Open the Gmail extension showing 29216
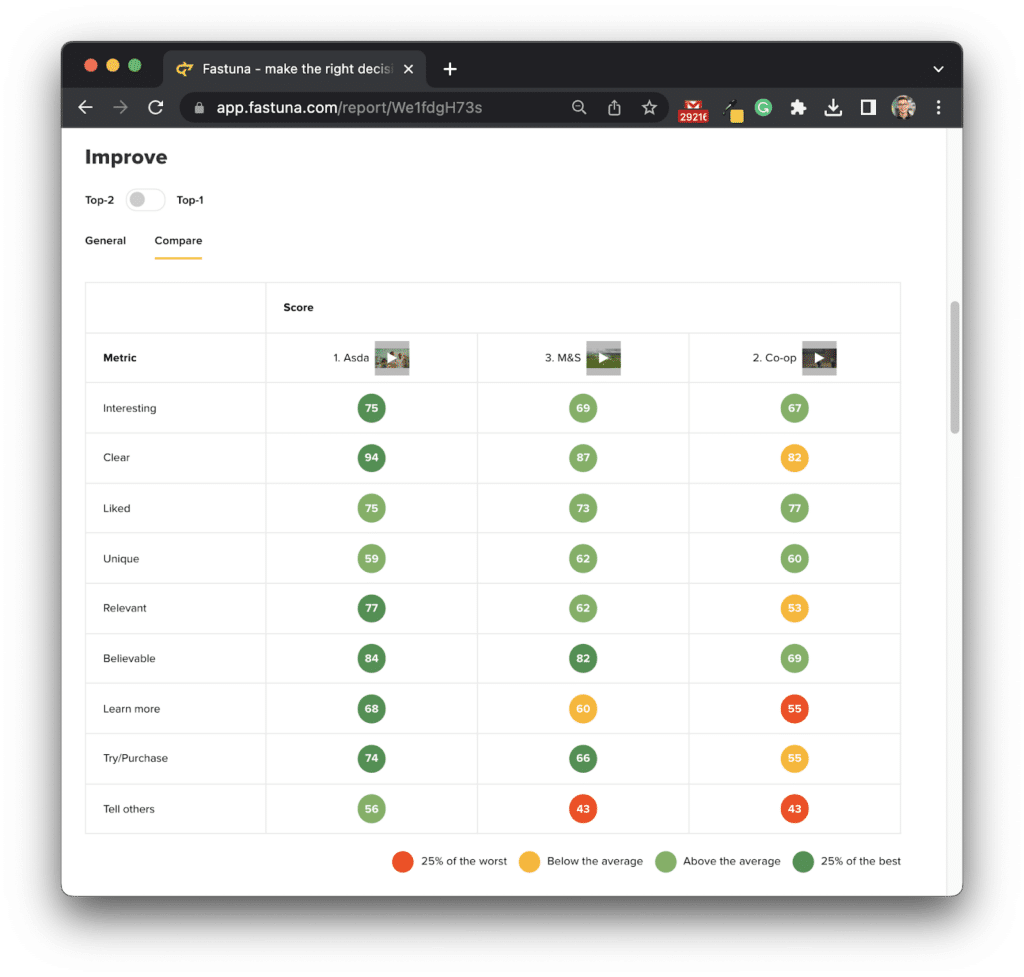This screenshot has height=977, width=1024. click(x=693, y=110)
